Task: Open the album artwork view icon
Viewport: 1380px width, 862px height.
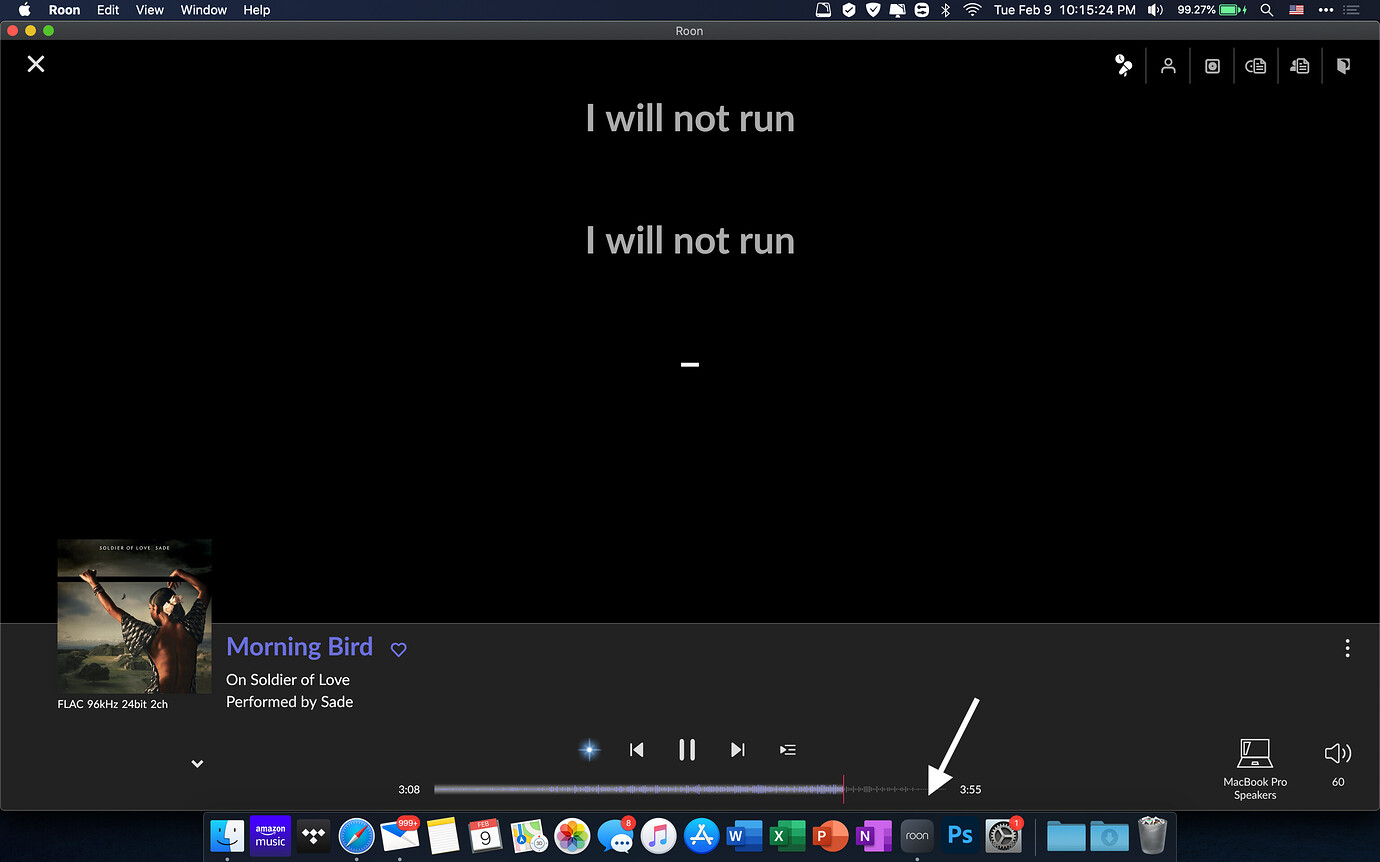Action: [x=1212, y=65]
